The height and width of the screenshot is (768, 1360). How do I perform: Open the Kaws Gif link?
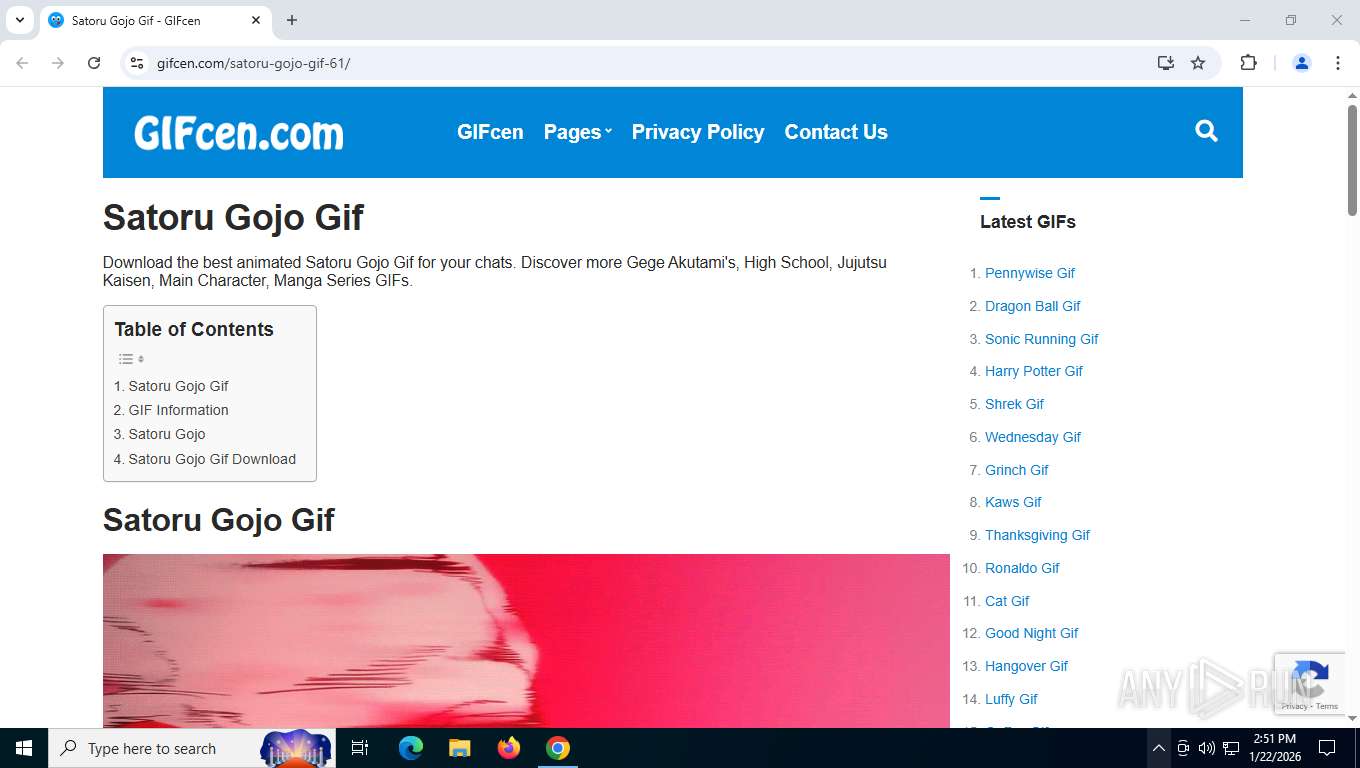tap(1013, 502)
